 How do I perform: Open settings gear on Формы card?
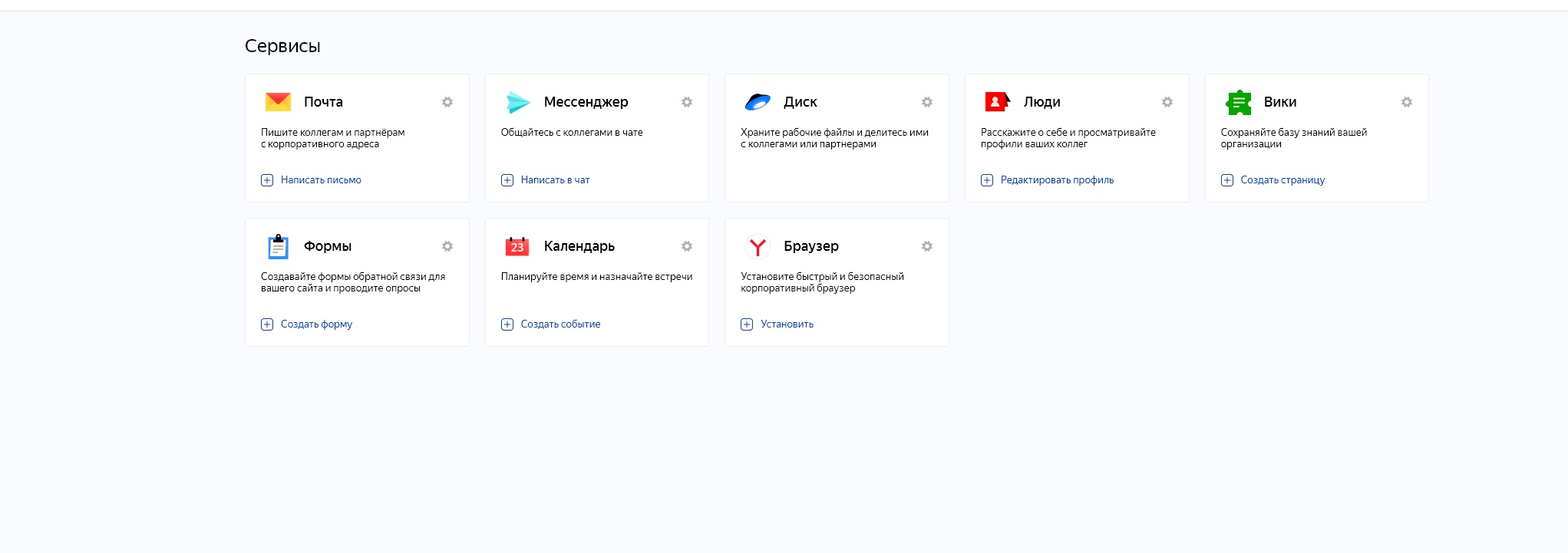pos(447,246)
